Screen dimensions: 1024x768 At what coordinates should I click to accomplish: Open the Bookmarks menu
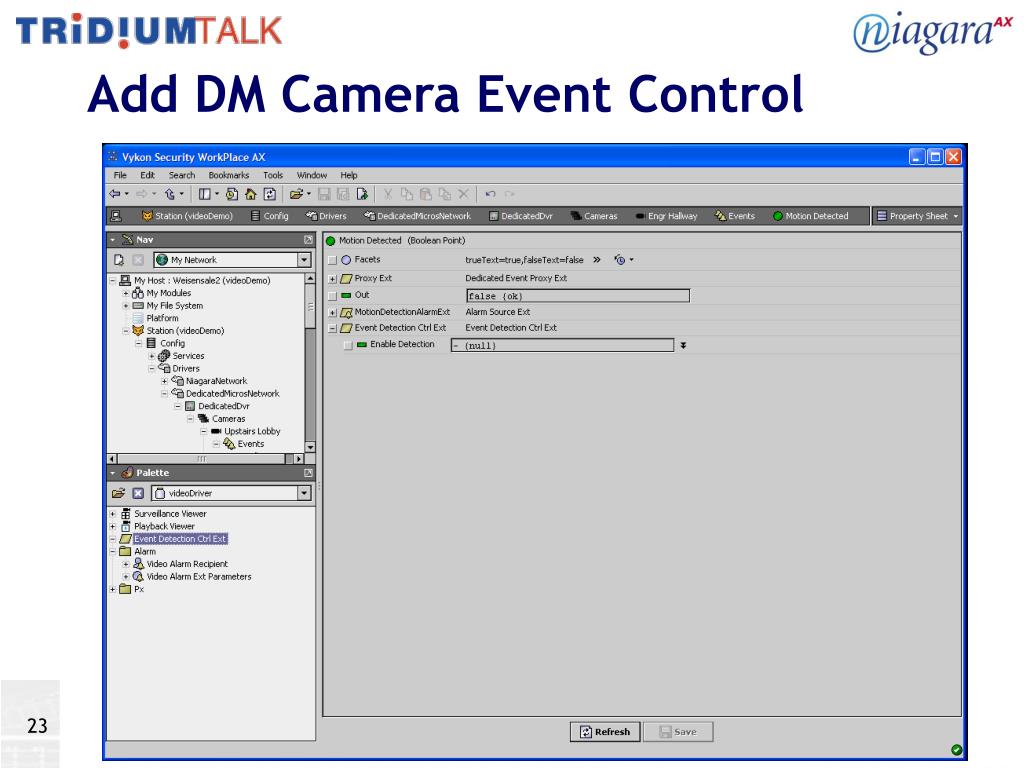(x=229, y=175)
